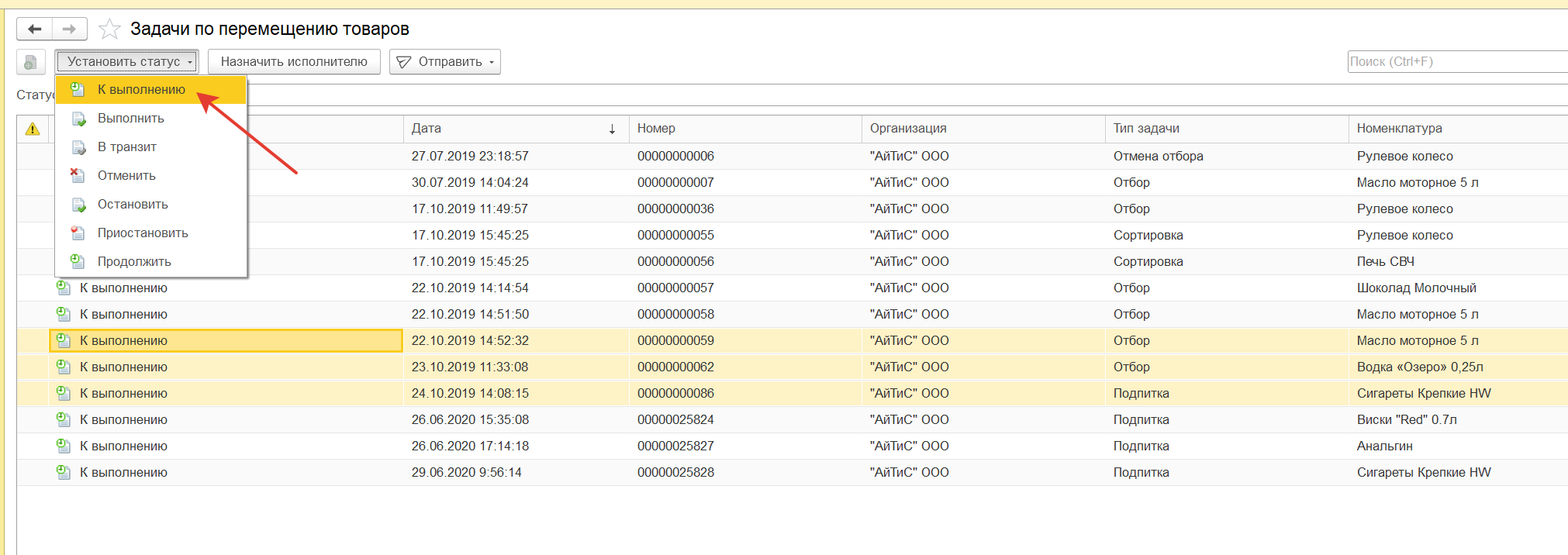
Task: Sort by the Организация column header
Action: click(983, 129)
